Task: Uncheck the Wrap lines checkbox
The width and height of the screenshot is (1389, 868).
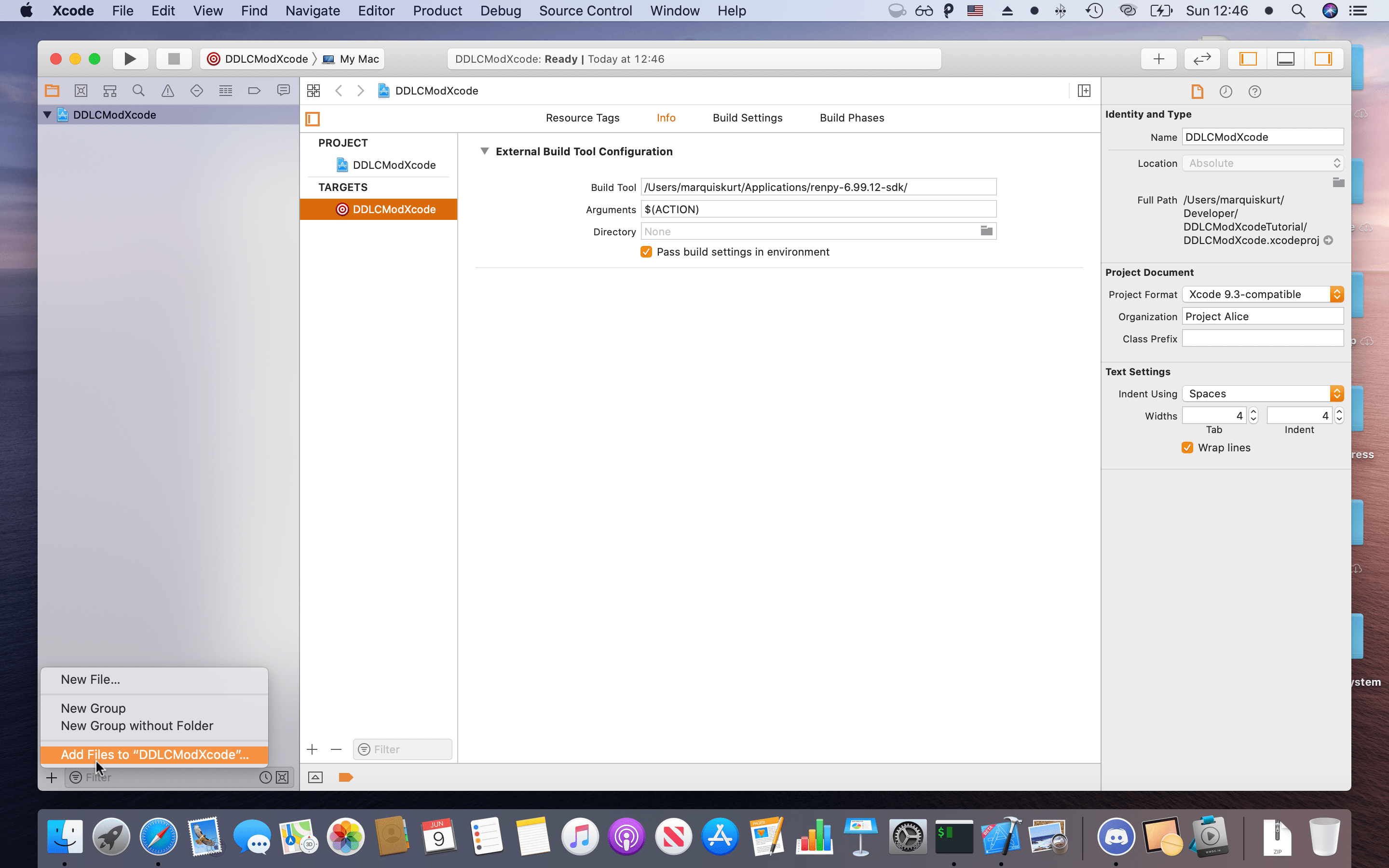Action: [1187, 447]
